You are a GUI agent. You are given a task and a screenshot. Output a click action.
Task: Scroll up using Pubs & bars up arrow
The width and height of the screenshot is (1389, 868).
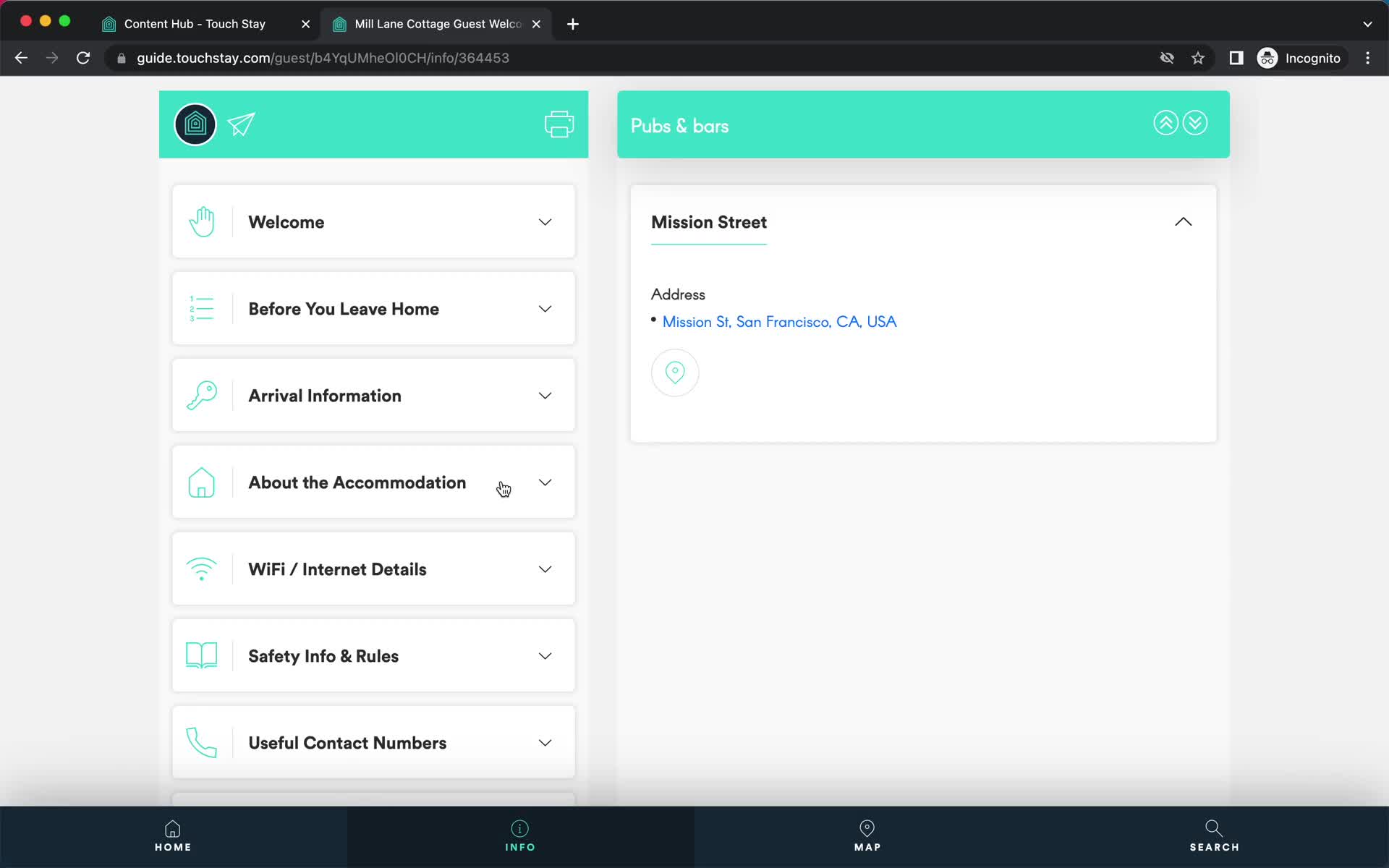click(x=1165, y=123)
